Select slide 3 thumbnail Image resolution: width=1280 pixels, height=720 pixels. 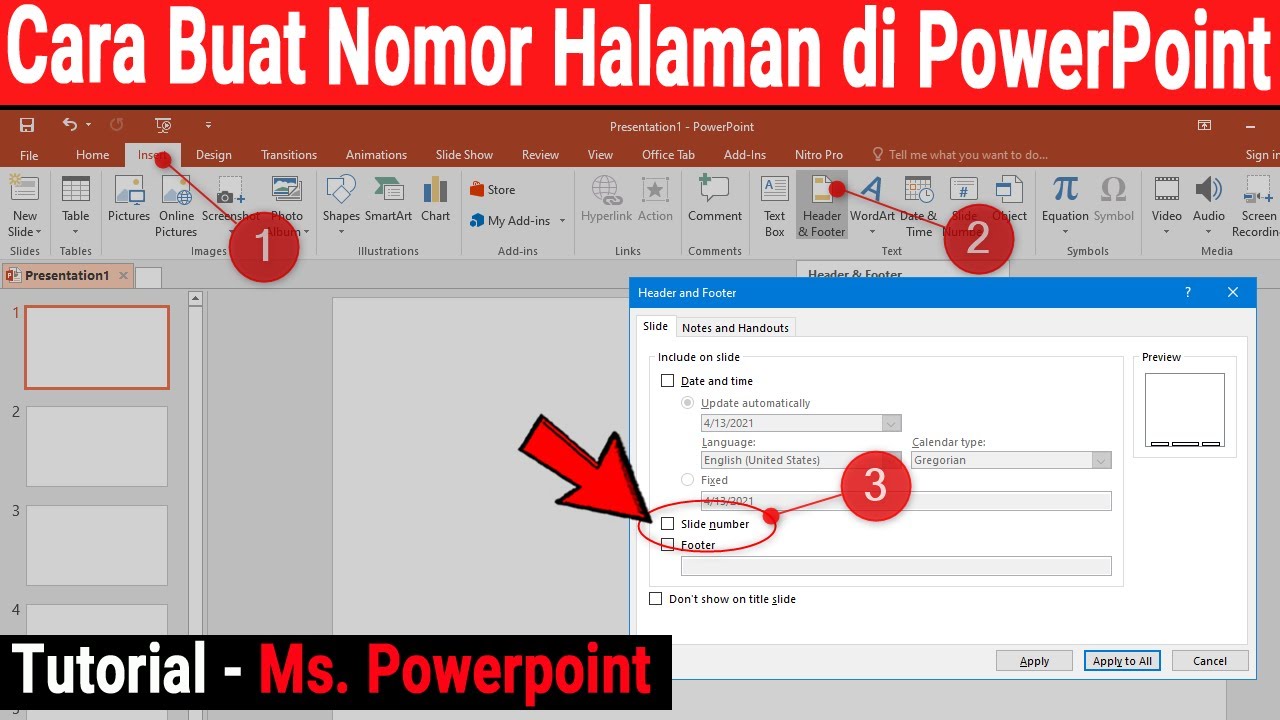click(x=97, y=545)
